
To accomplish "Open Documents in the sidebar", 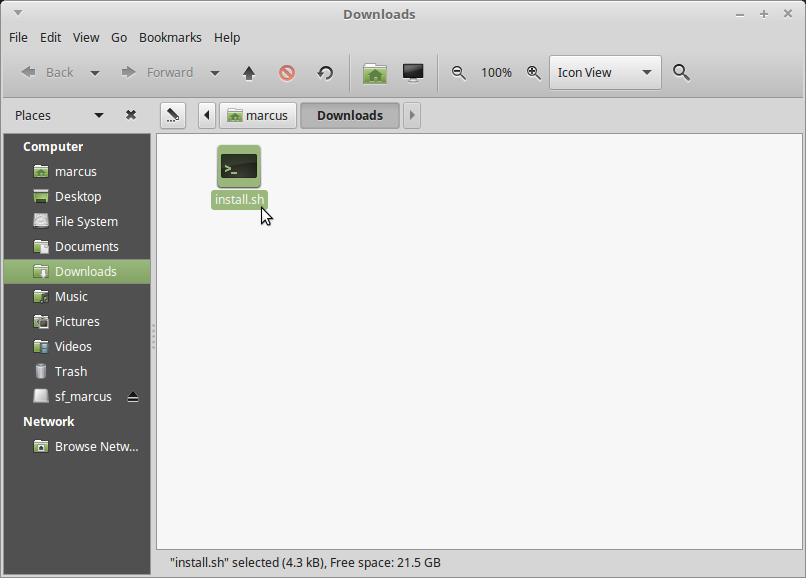I will [x=77, y=246].
